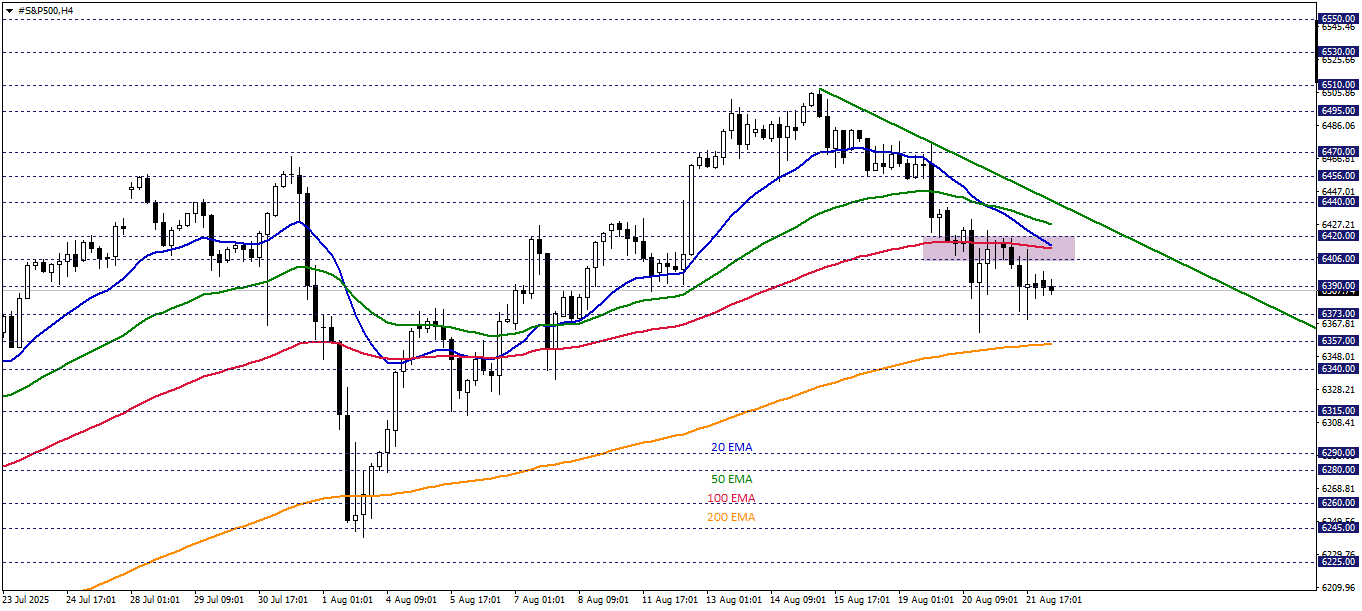Click the 14 Aug 09:01 time label
This screenshot has width=1362, height=611.
[x=798, y=601]
